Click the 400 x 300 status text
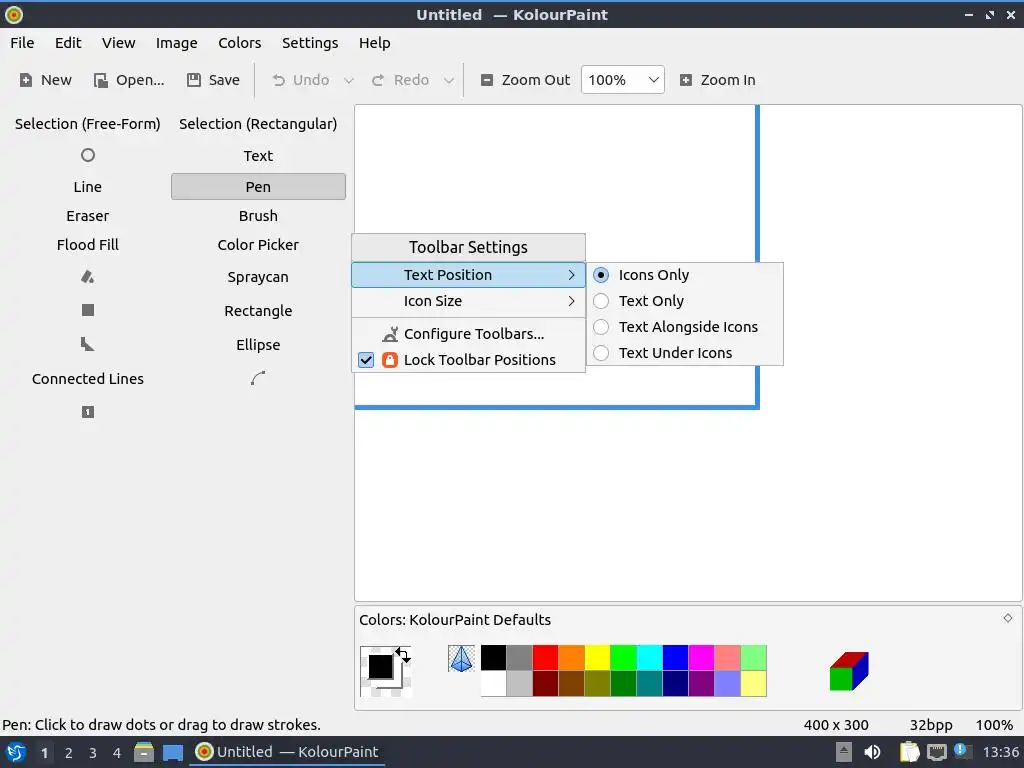Image resolution: width=1024 pixels, height=768 pixels. 836,725
